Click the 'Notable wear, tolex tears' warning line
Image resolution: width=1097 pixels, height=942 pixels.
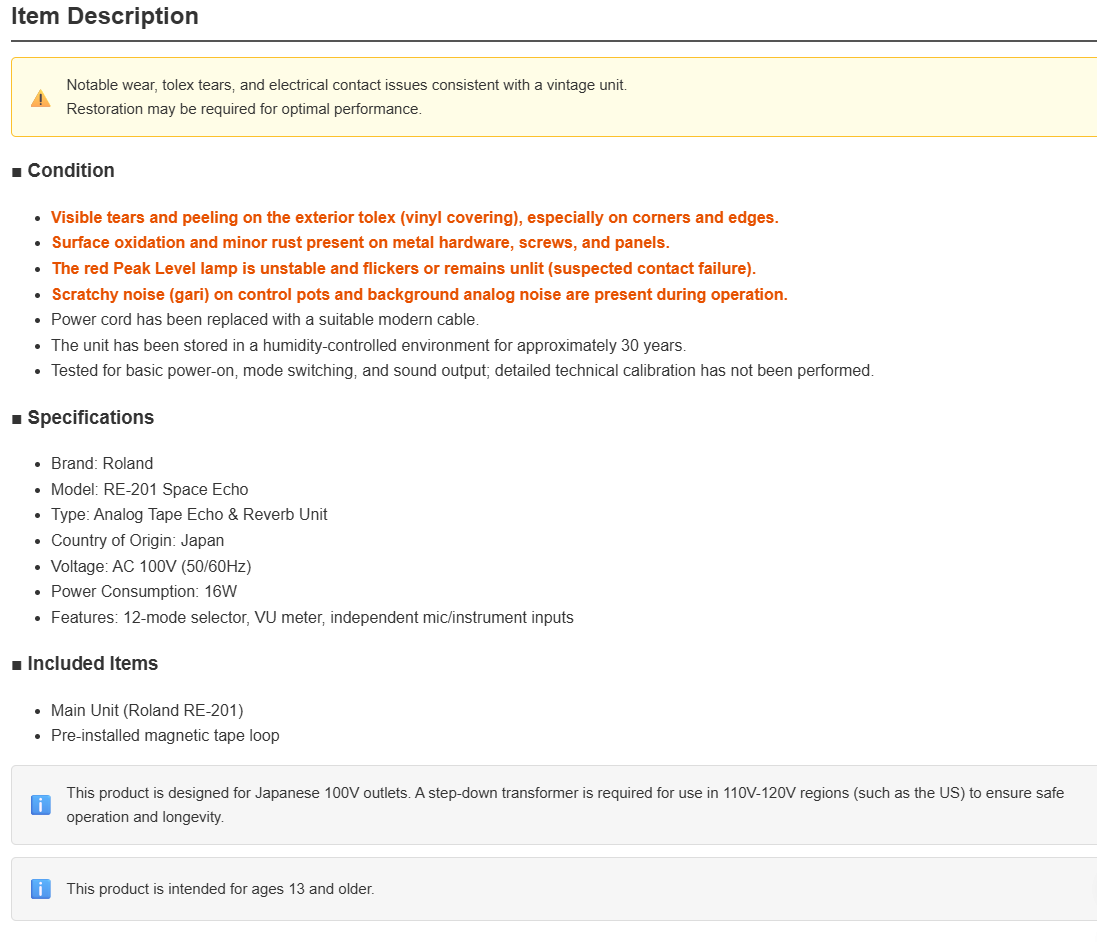pyautogui.click(x=346, y=85)
